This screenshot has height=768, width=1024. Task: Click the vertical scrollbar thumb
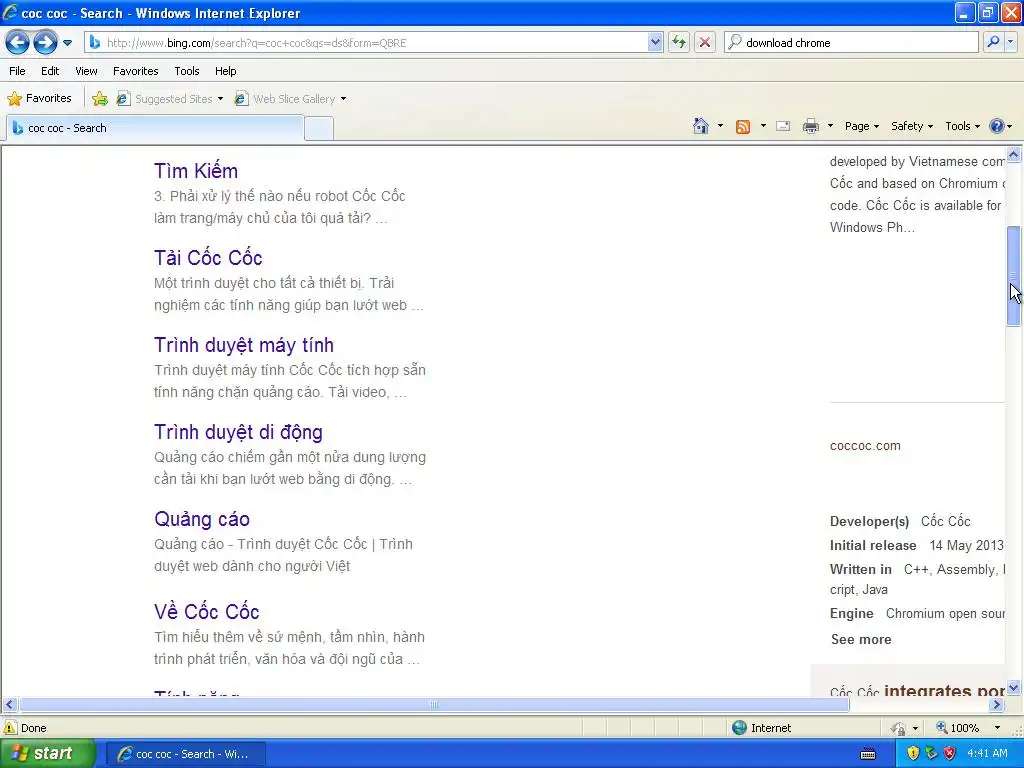1014,276
